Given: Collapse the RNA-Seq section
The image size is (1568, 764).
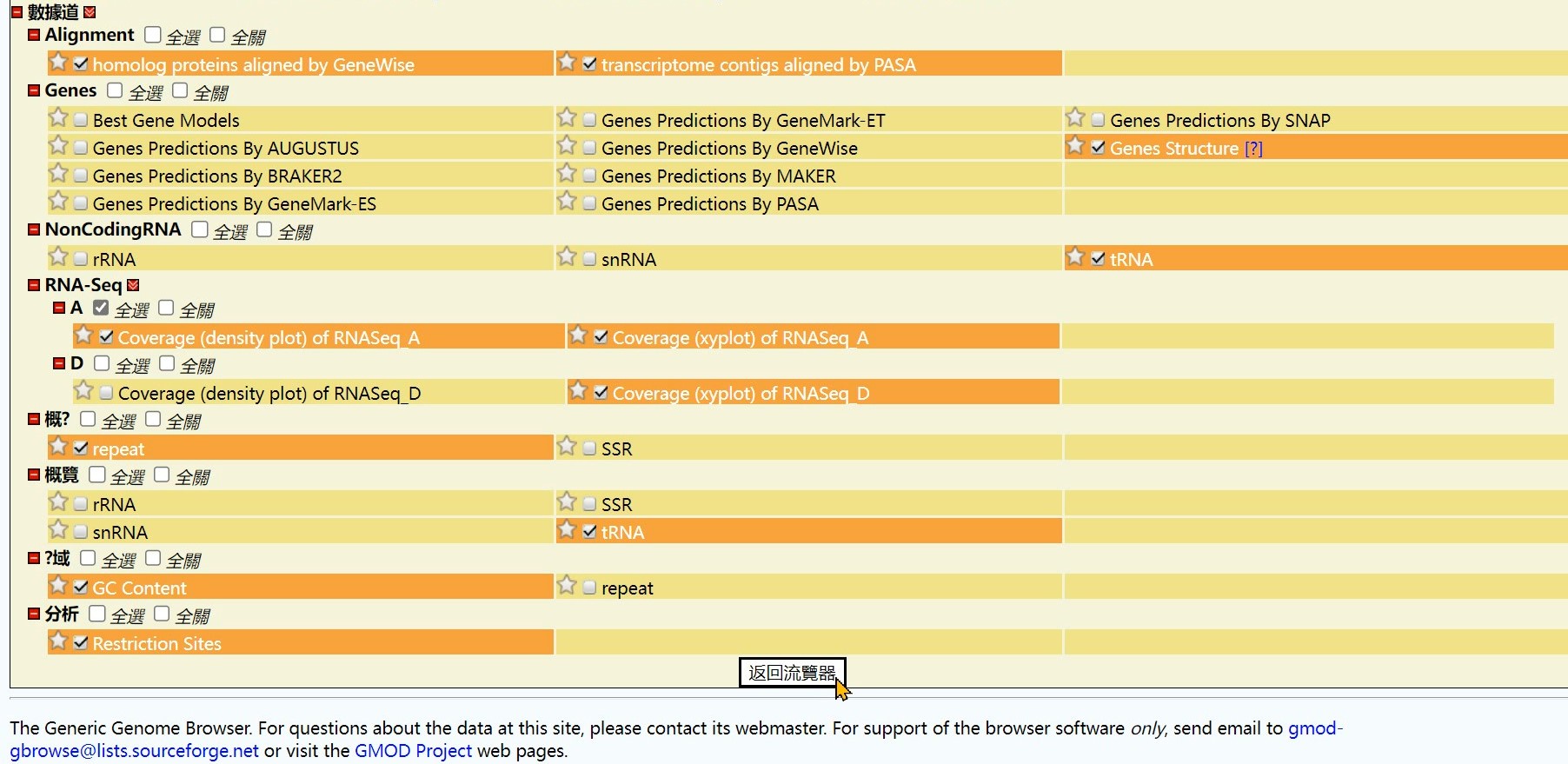Looking at the screenshot, I should [34, 286].
